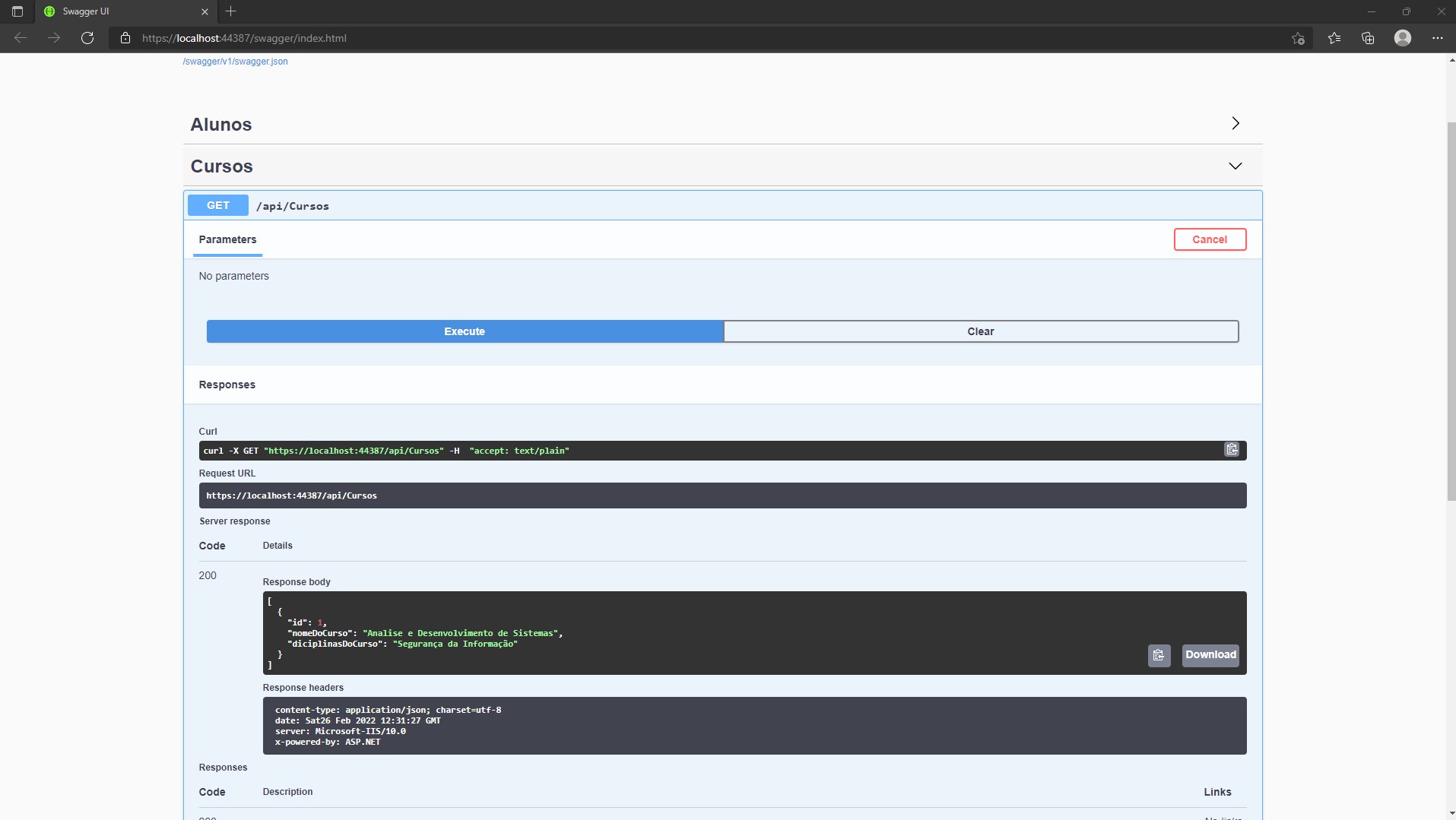Image resolution: width=1456 pixels, height=820 pixels.
Task: Open browser Settings and more menu
Action: tap(1437, 38)
